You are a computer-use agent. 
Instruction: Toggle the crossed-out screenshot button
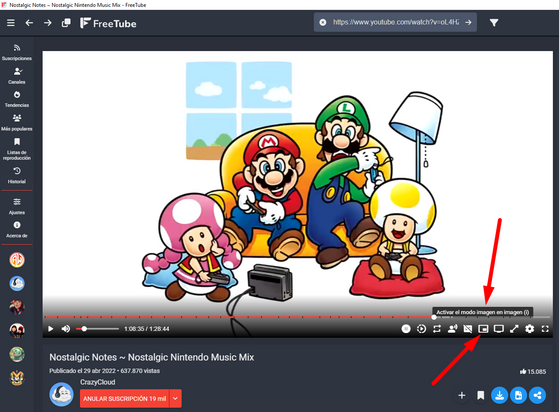(468, 329)
